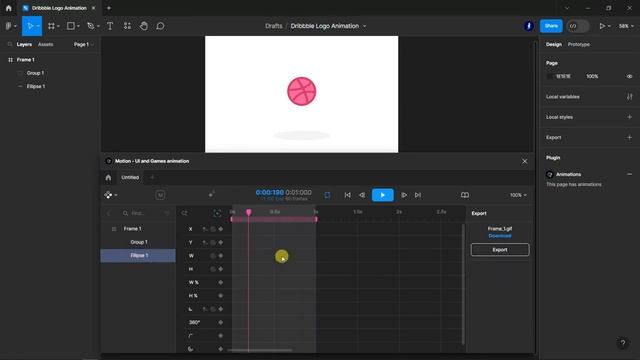The width and height of the screenshot is (640, 360).
Task: Select the Pen tool
Action: coord(90,26)
